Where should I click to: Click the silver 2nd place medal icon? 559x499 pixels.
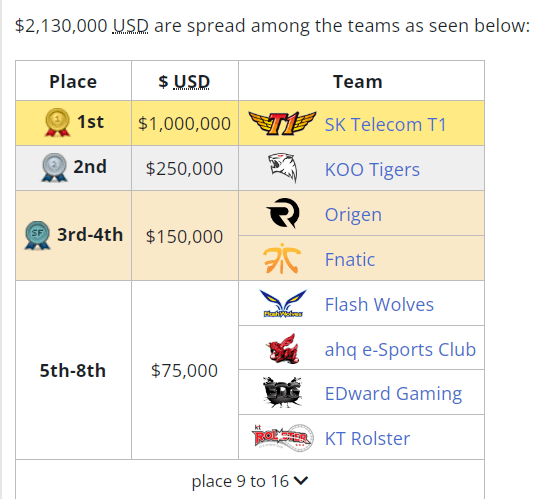coord(54,168)
